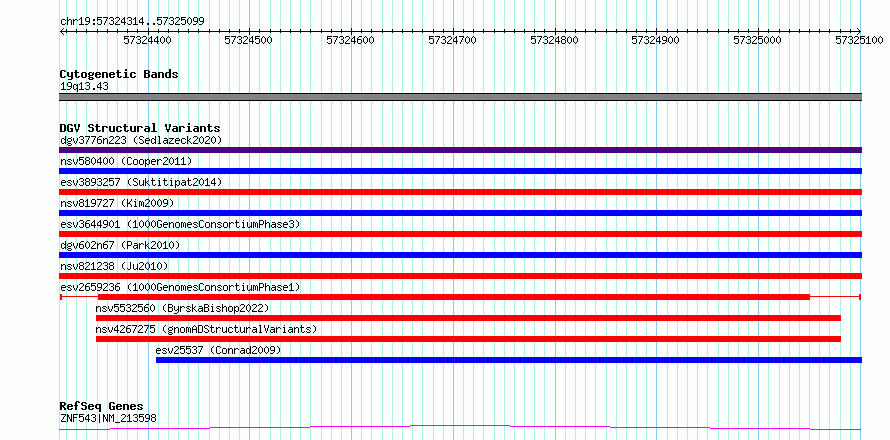Screen dimensions: 890x440
Task: Click the RefSeq Genes track title
Action: 101,407
